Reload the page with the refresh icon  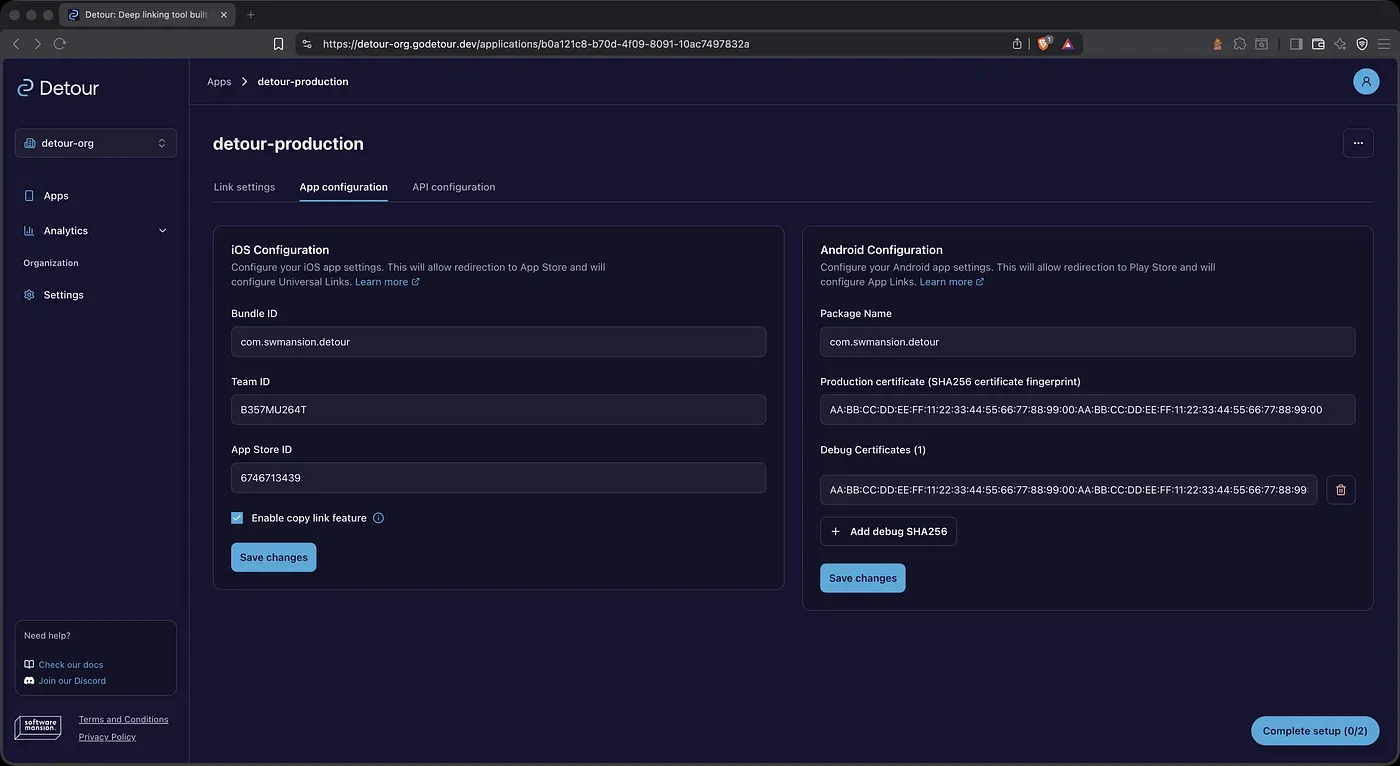coord(60,44)
